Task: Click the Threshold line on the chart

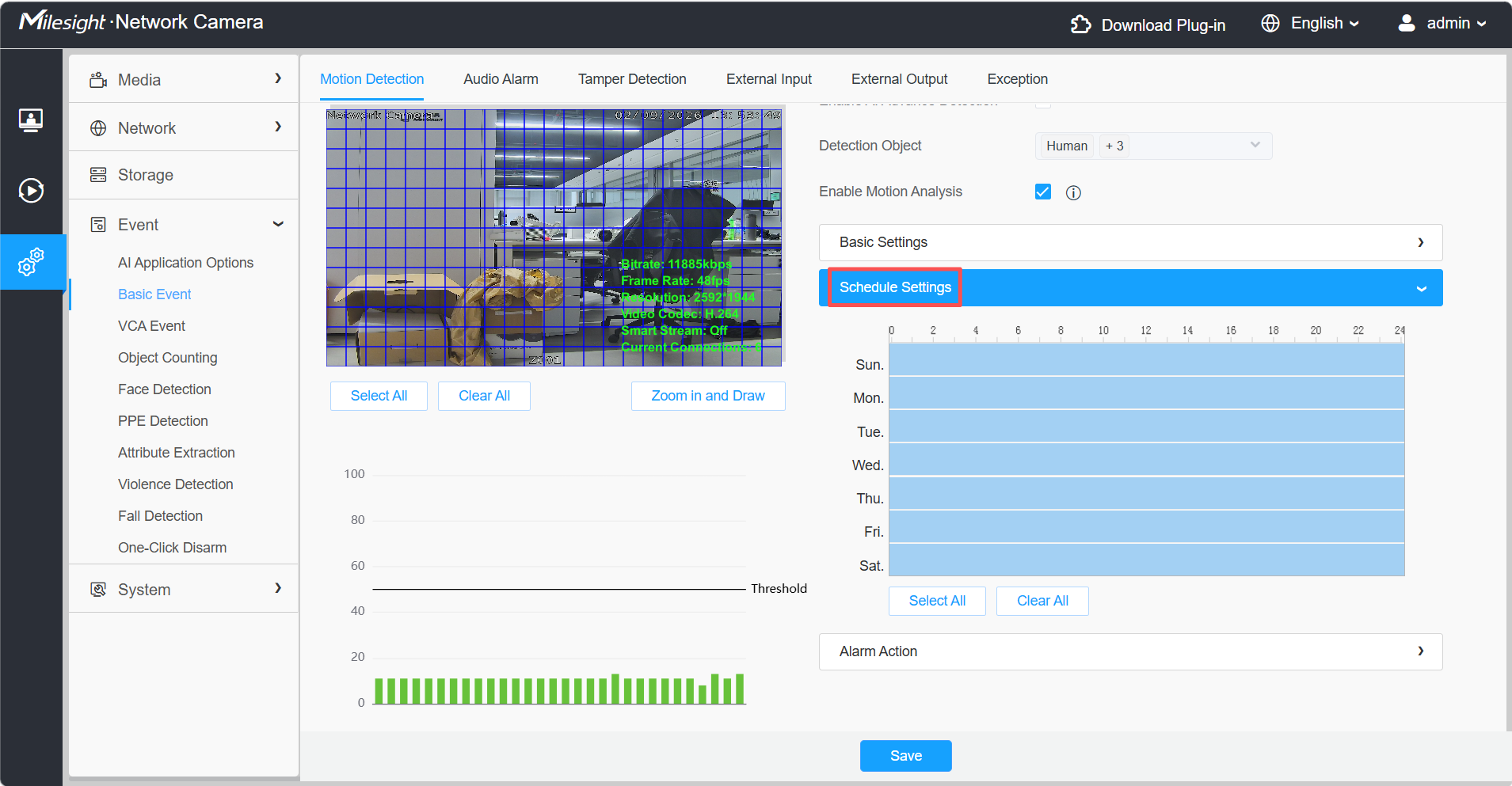Action: (x=558, y=589)
